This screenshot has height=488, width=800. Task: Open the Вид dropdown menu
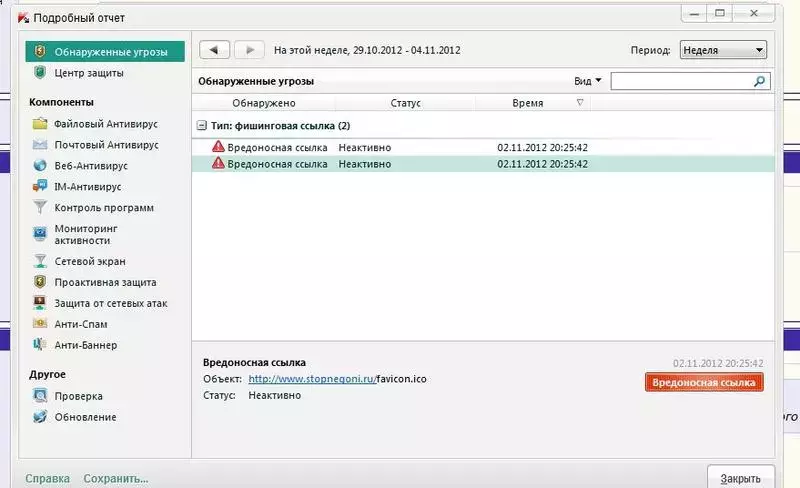(x=588, y=81)
